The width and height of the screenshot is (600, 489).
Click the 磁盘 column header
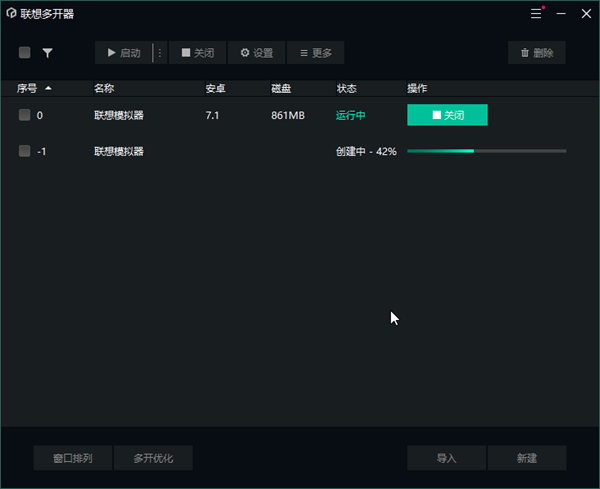pos(281,88)
